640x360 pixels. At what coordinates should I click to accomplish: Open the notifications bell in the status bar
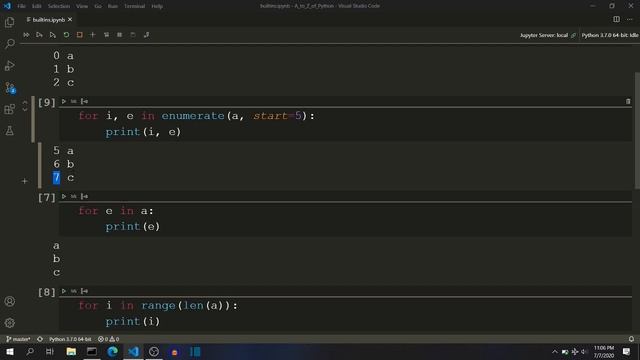631,339
